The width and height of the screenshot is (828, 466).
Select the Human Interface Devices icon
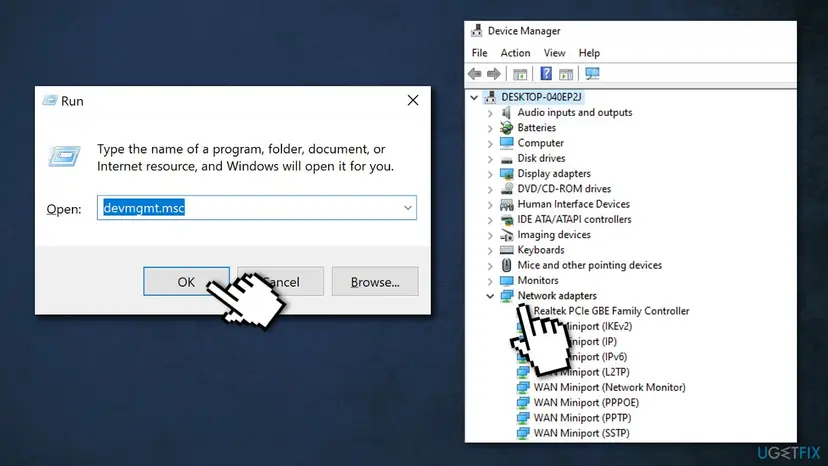click(506, 204)
